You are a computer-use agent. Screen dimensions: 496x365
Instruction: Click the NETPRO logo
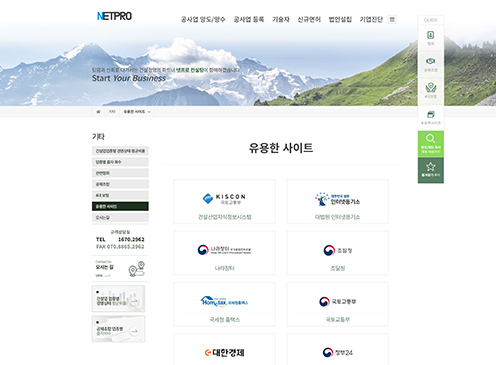[x=114, y=16]
